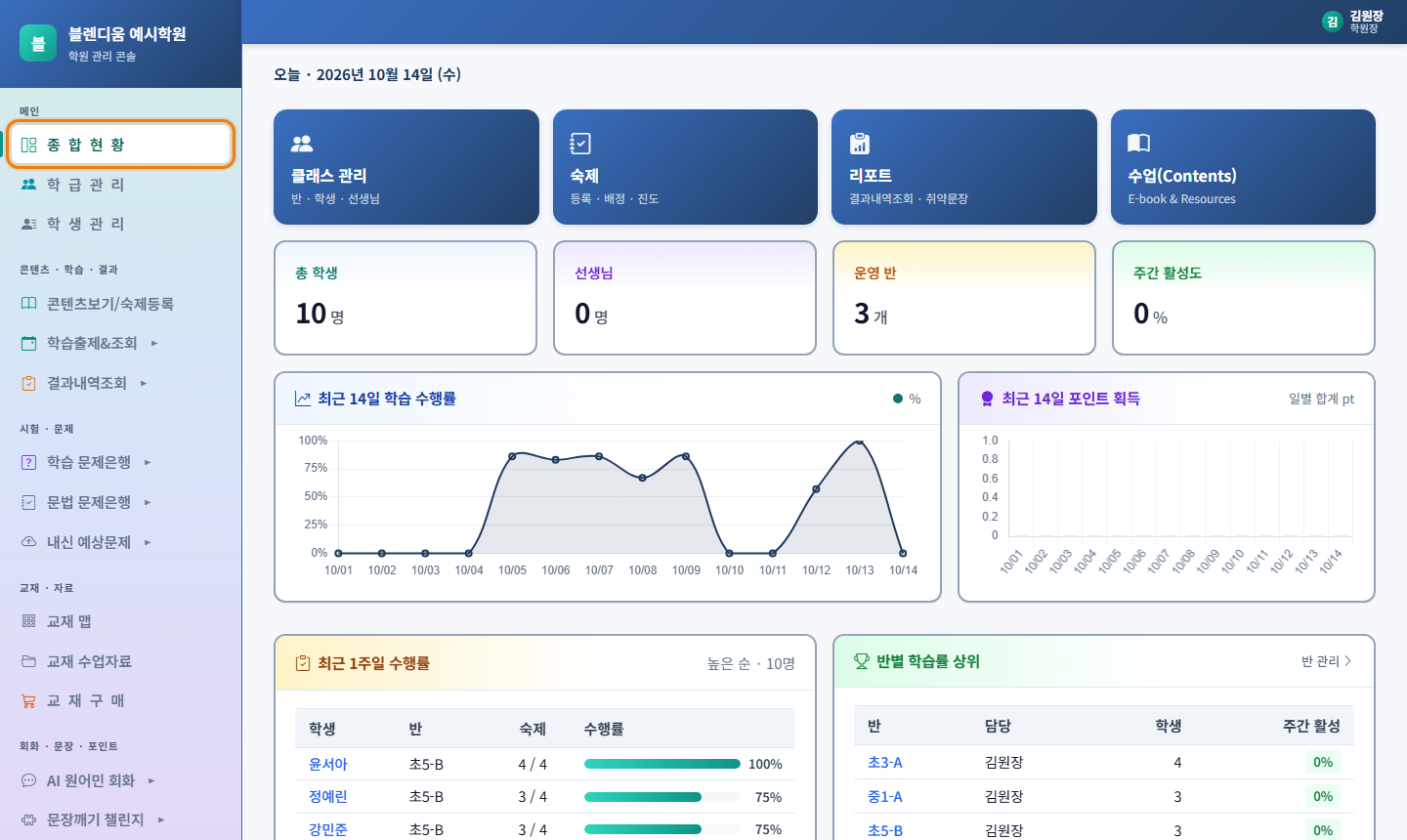Click 윤서아's 100% progress bar

coord(662,764)
